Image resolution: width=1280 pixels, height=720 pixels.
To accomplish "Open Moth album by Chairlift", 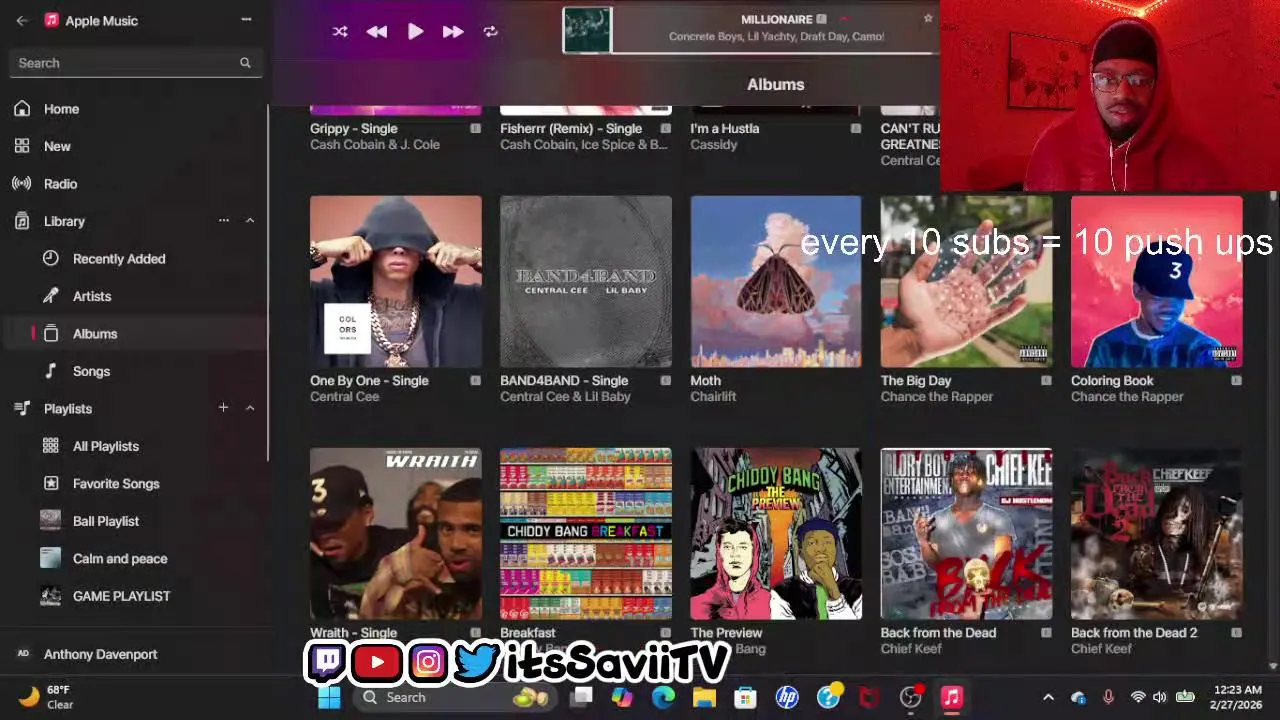I will coord(776,281).
